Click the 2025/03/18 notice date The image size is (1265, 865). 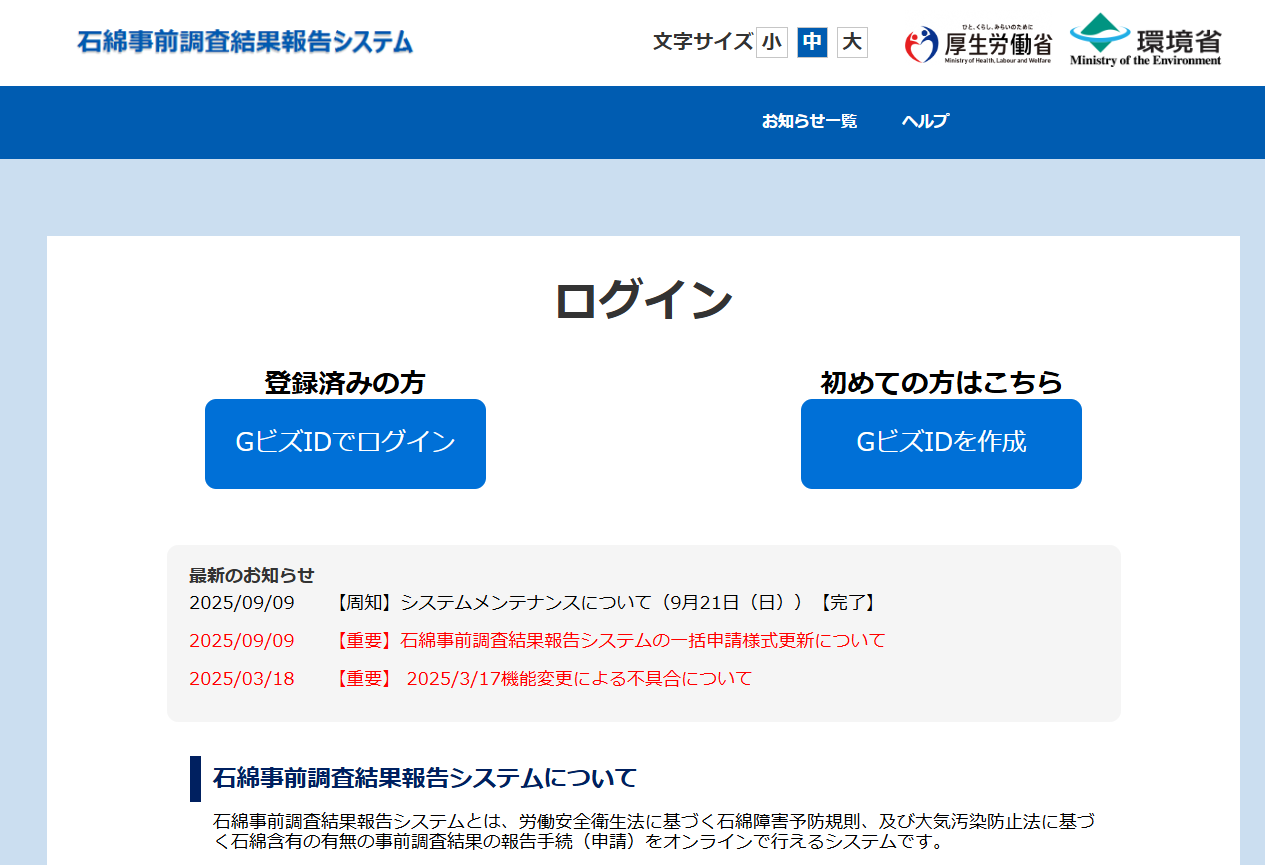242,678
